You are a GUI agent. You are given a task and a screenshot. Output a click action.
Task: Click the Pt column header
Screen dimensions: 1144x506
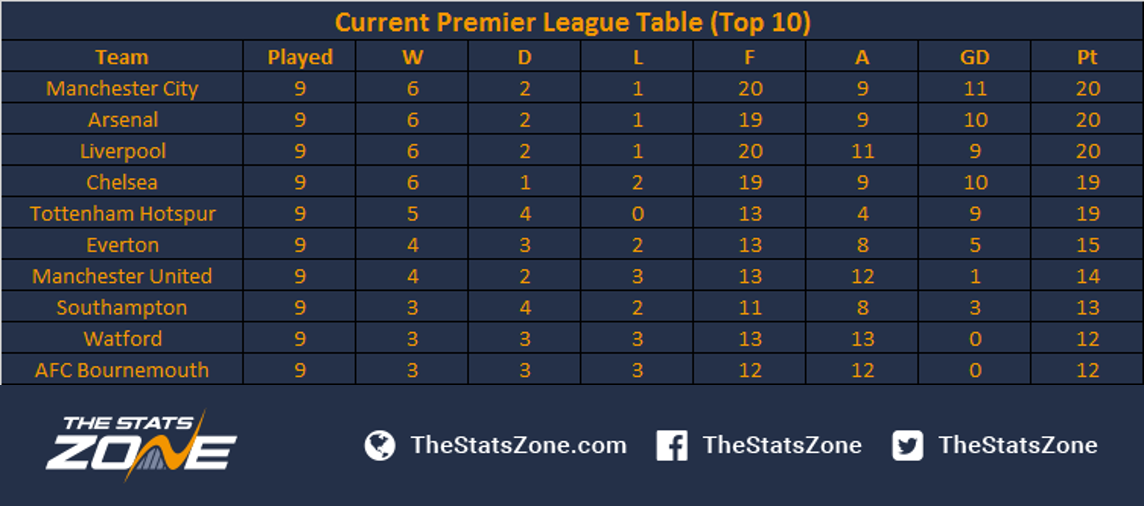click(1087, 57)
